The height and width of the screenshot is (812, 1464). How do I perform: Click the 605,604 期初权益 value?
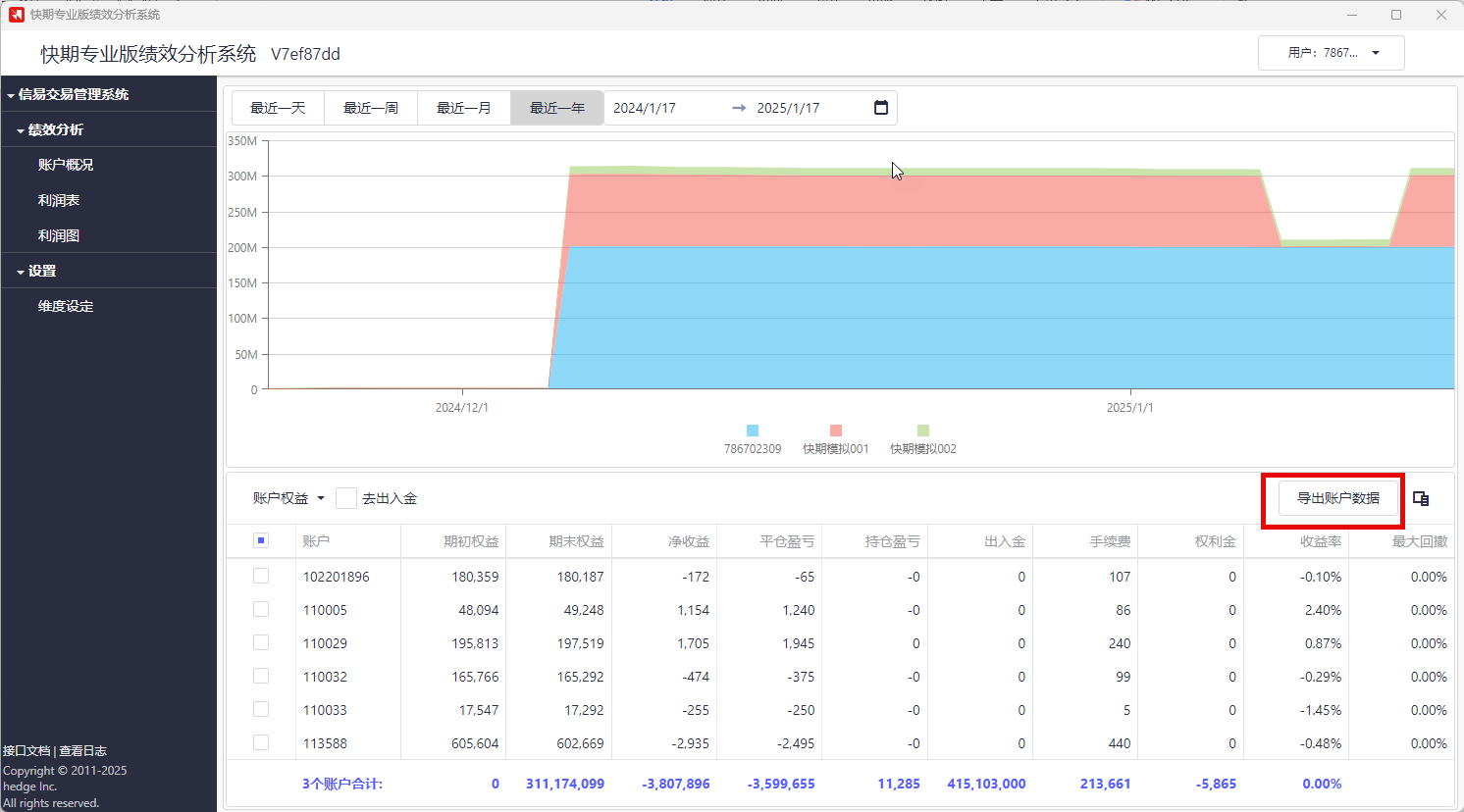(475, 743)
